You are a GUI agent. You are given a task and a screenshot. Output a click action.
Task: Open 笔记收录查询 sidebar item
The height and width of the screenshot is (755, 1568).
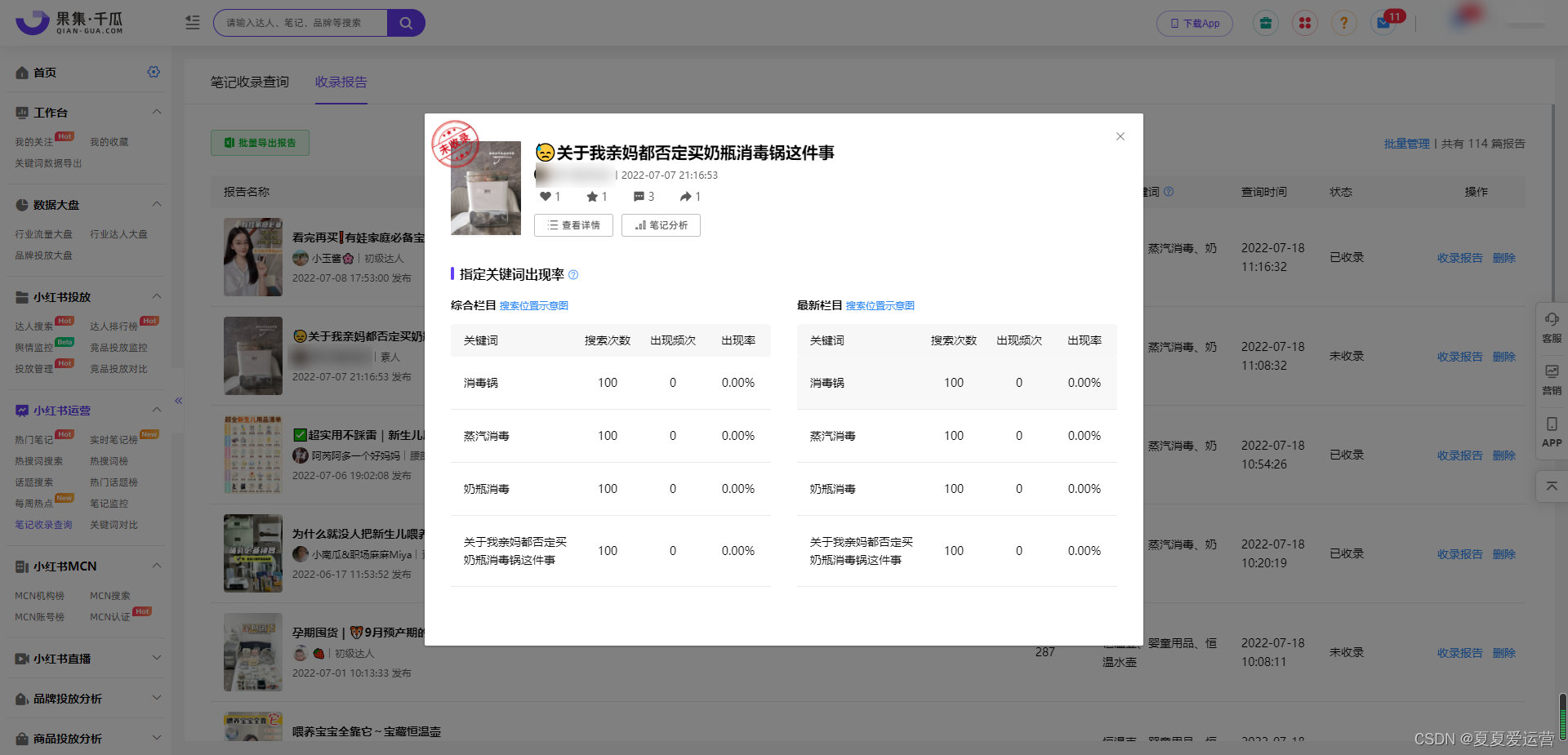43,525
